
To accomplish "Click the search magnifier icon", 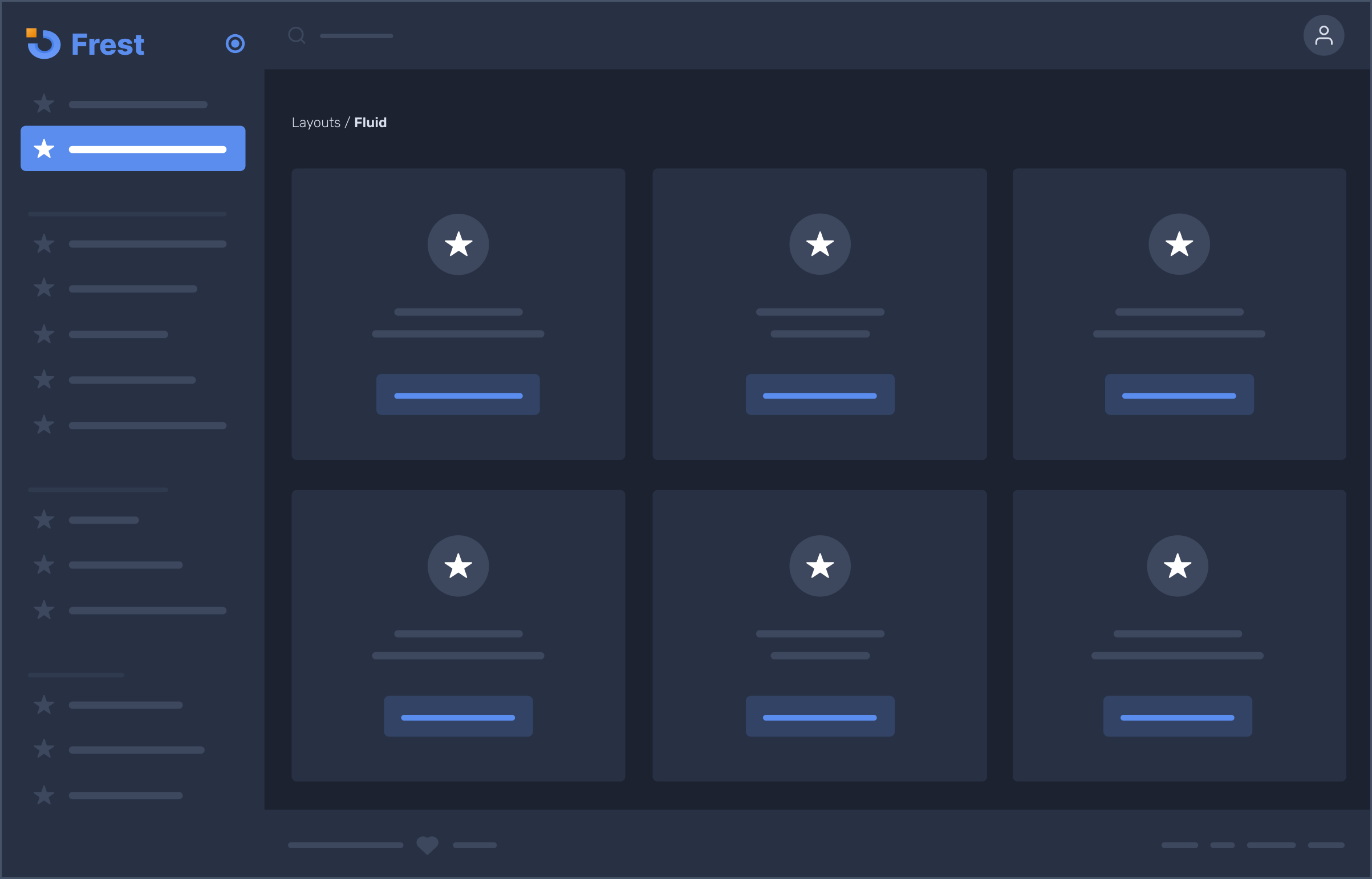I will point(297,35).
